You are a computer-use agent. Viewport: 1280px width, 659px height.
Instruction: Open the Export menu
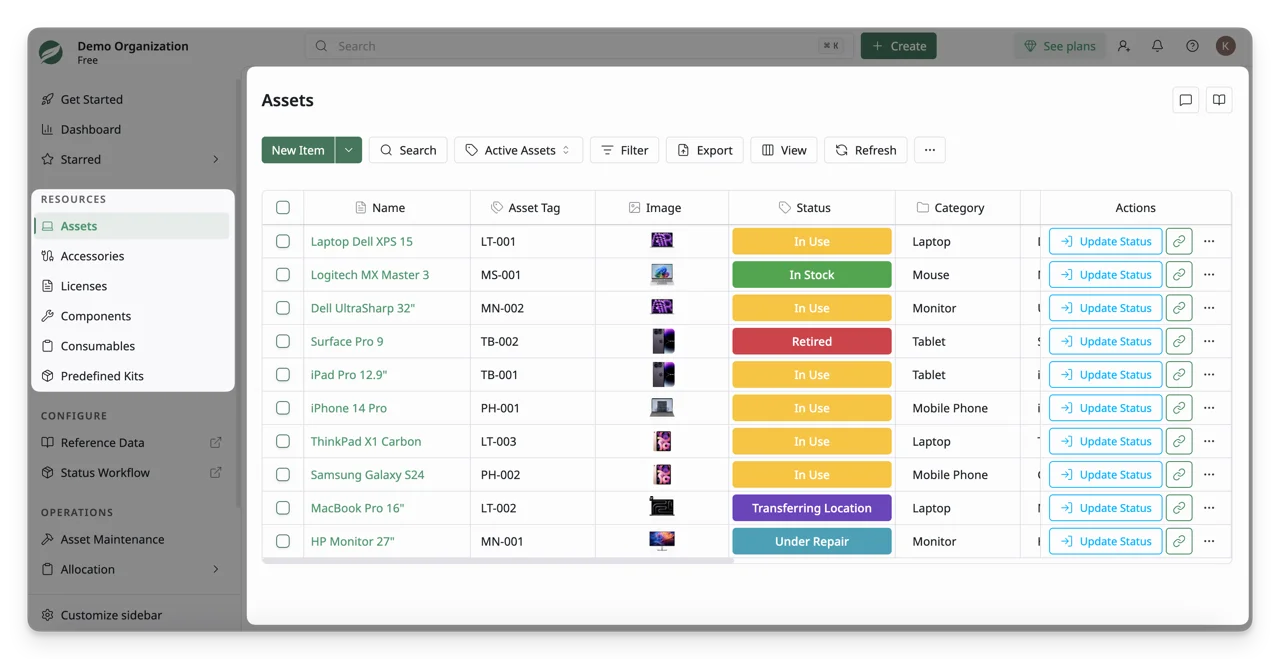(x=705, y=150)
